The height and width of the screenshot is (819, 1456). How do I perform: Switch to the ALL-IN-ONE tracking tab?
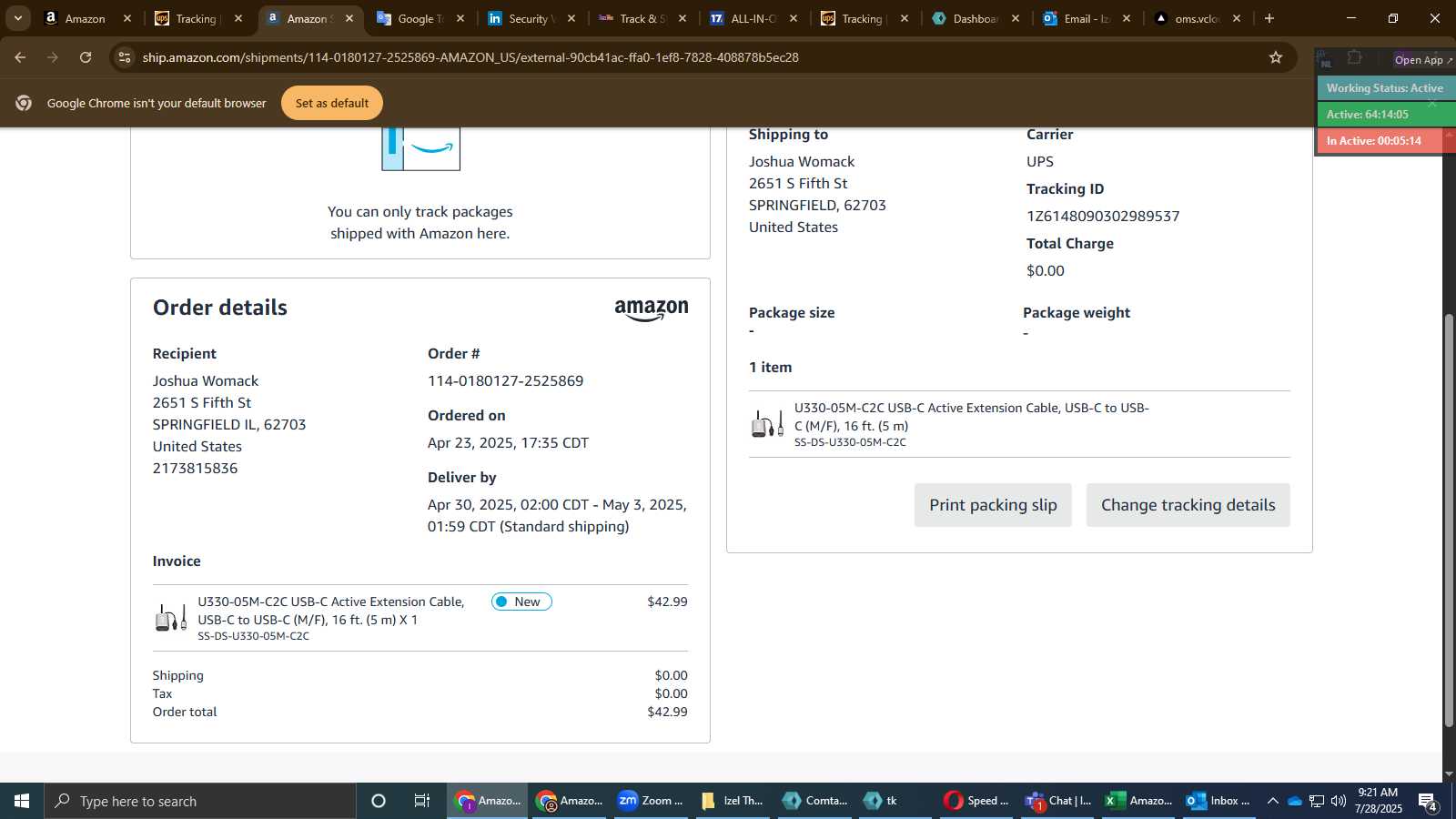pyautogui.click(x=753, y=18)
